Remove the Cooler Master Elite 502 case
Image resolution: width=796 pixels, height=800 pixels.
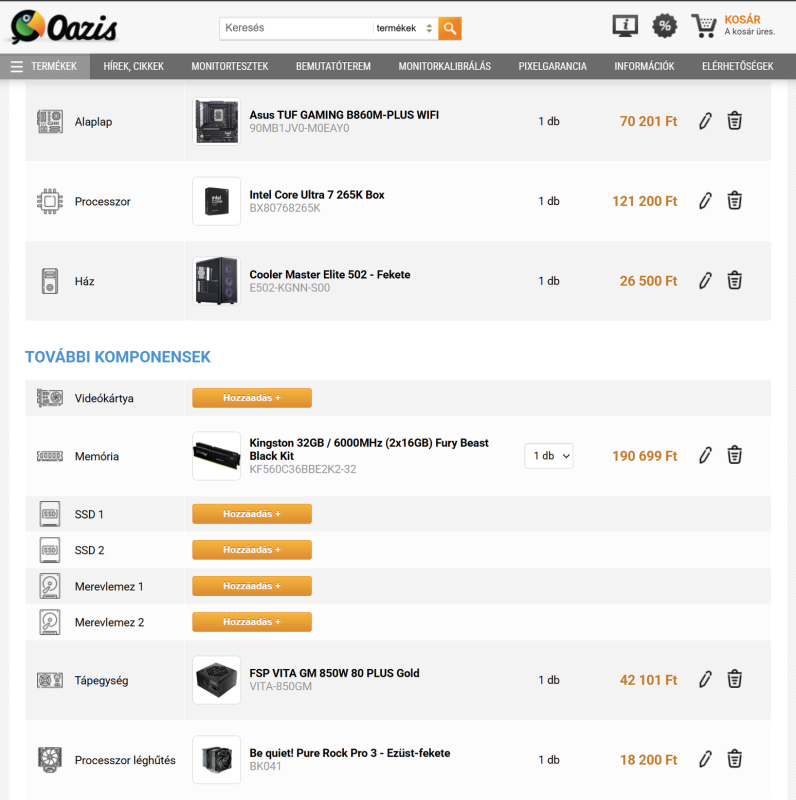click(x=734, y=280)
